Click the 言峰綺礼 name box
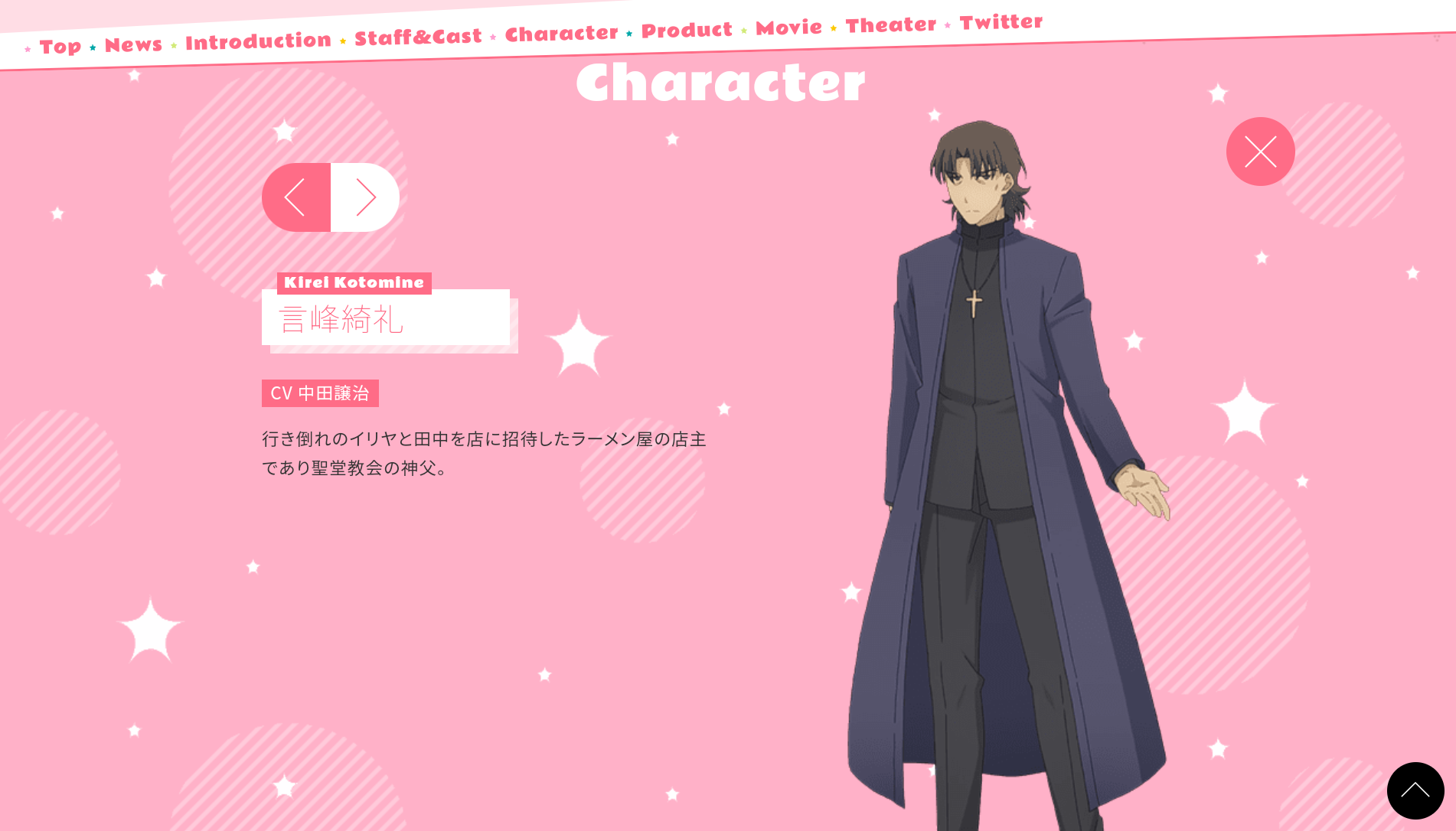Screen dimensions: 1456x831 pyautogui.click(x=386, y=318)
